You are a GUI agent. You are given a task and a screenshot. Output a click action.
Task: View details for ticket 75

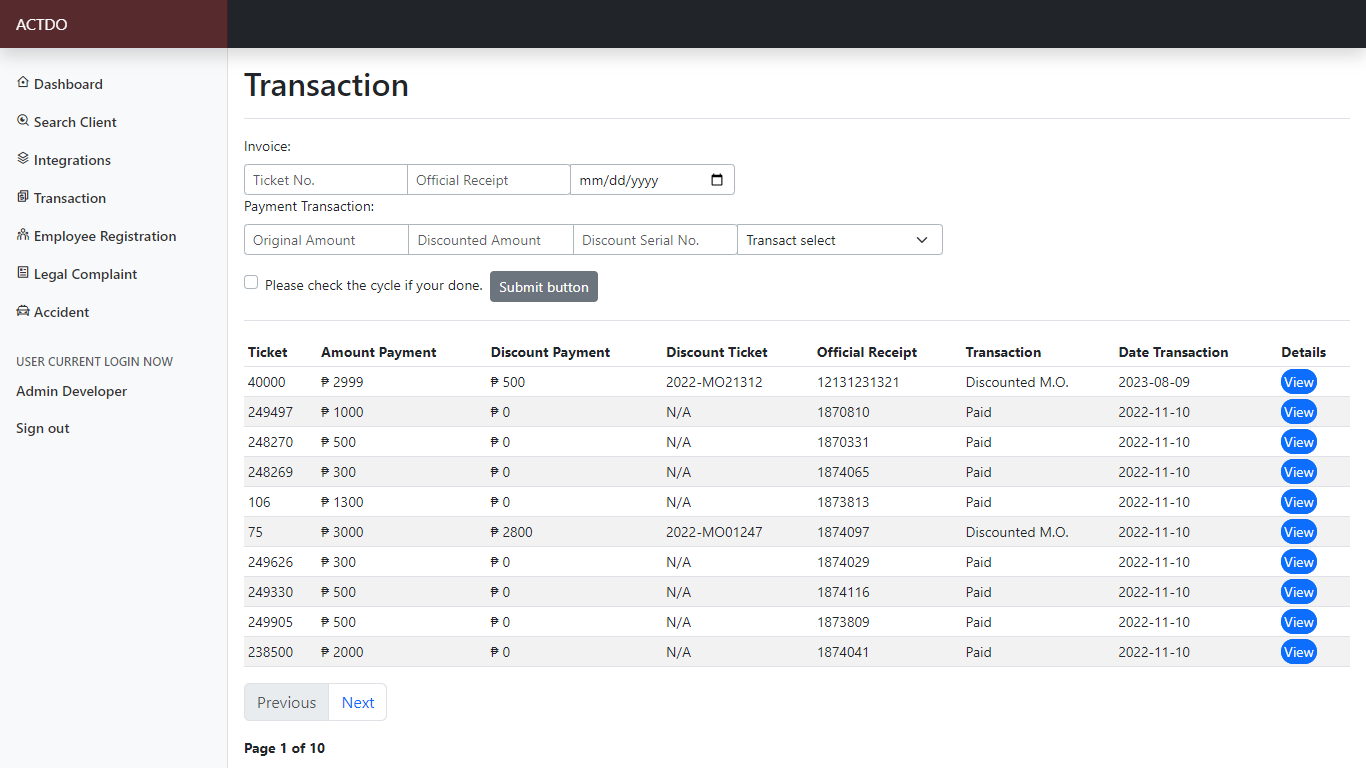(1298, 532)
